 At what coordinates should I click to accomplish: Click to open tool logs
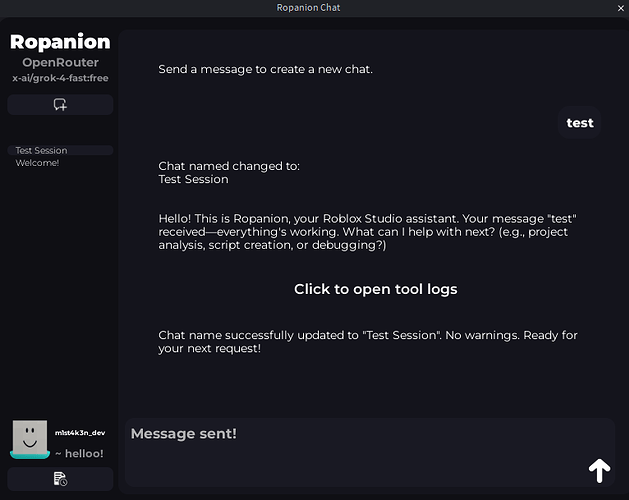coord(375,289)
